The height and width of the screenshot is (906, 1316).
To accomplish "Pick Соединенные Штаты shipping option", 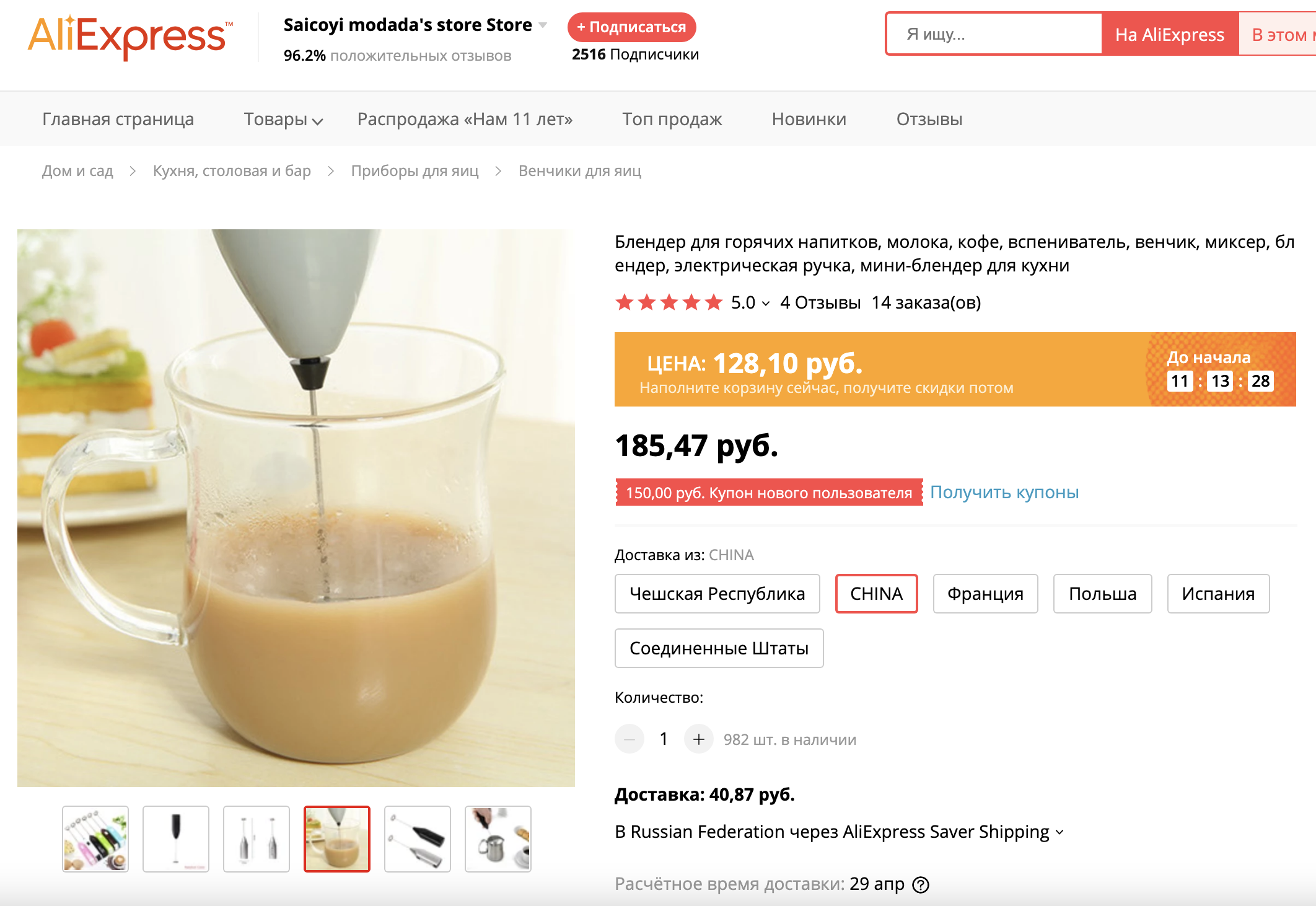I will pos(719,648).
